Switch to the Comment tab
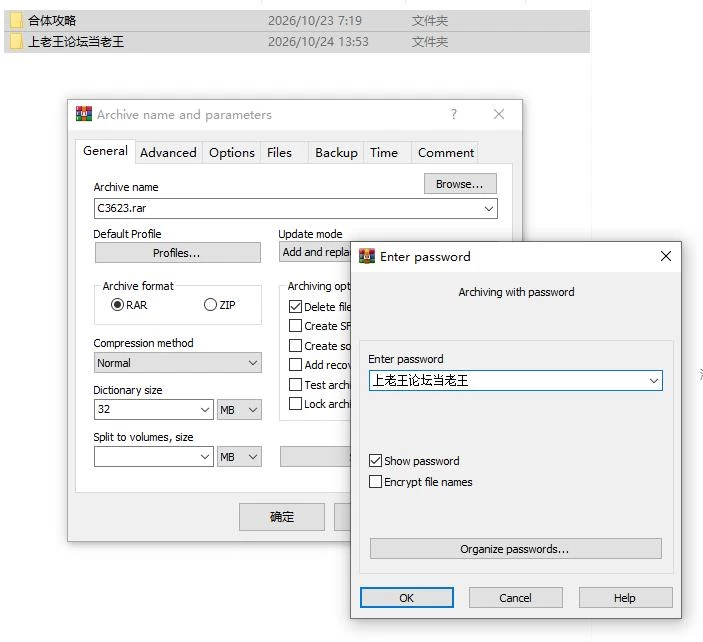The width and height of the screenshot is (703, 642). coord(446,153)
